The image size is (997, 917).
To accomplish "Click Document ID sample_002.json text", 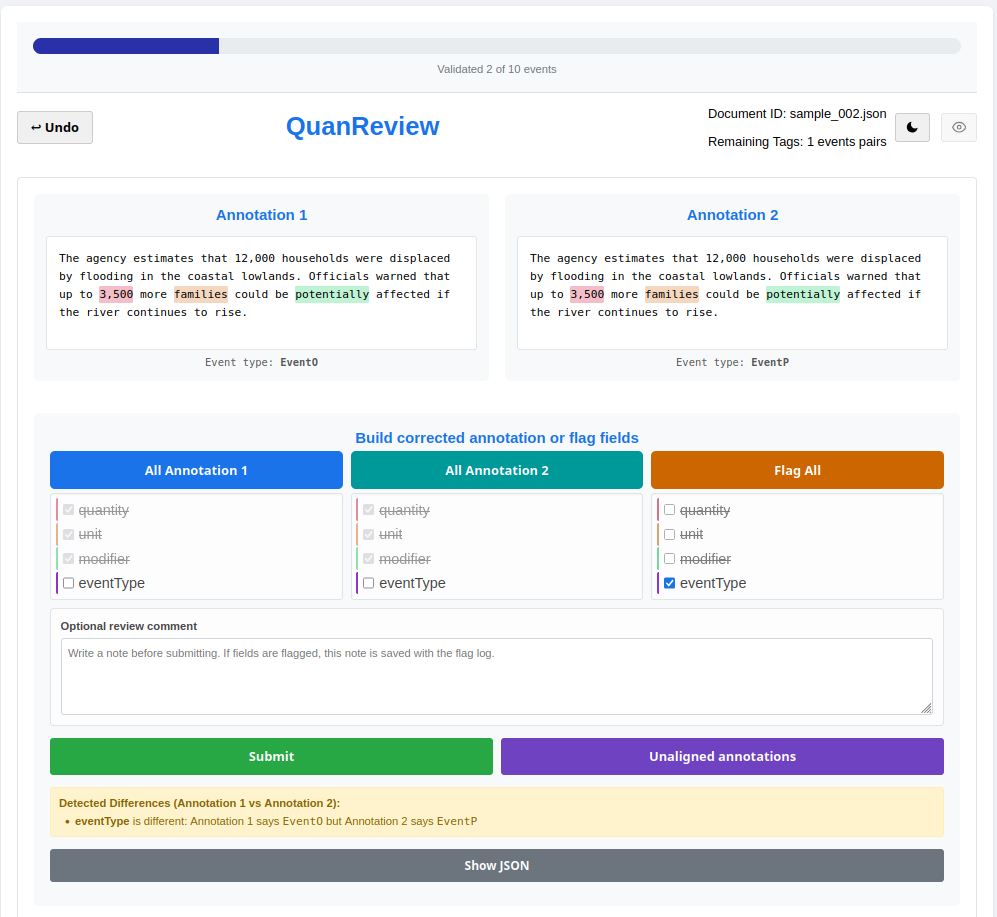I will (x=797, y=114).
